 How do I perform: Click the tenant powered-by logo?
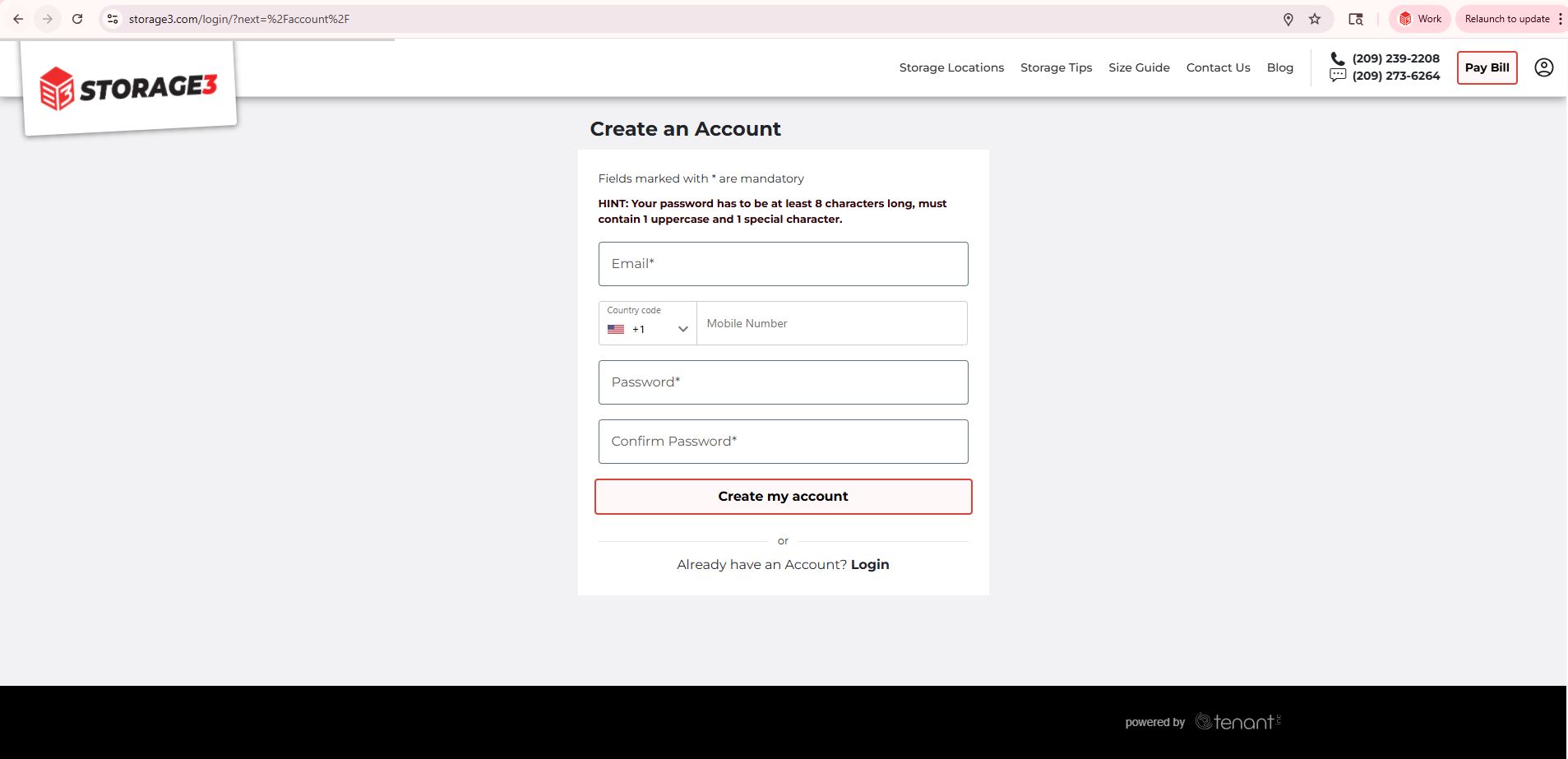click(1237, 722)
